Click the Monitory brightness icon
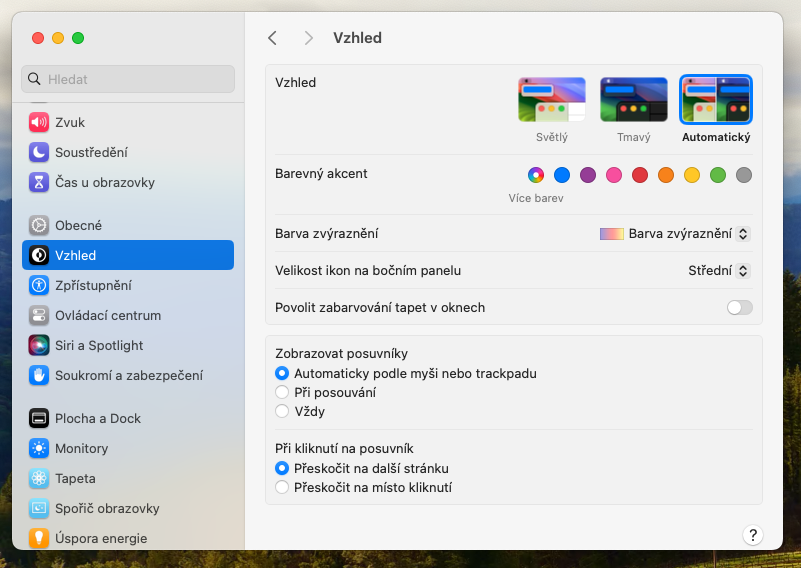This screenshot has height=568, width=801. point(39,448)
